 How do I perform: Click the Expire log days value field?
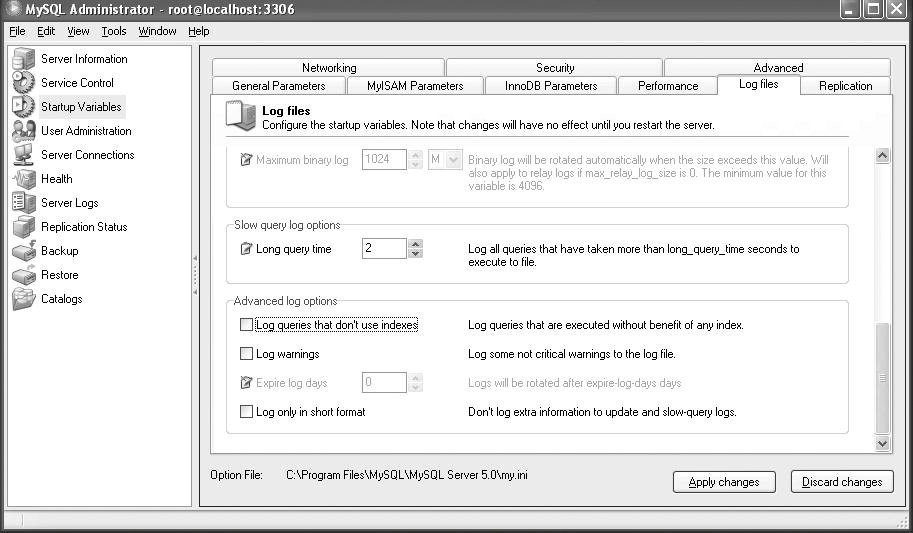pyautogui.click(x=384, y=383)
